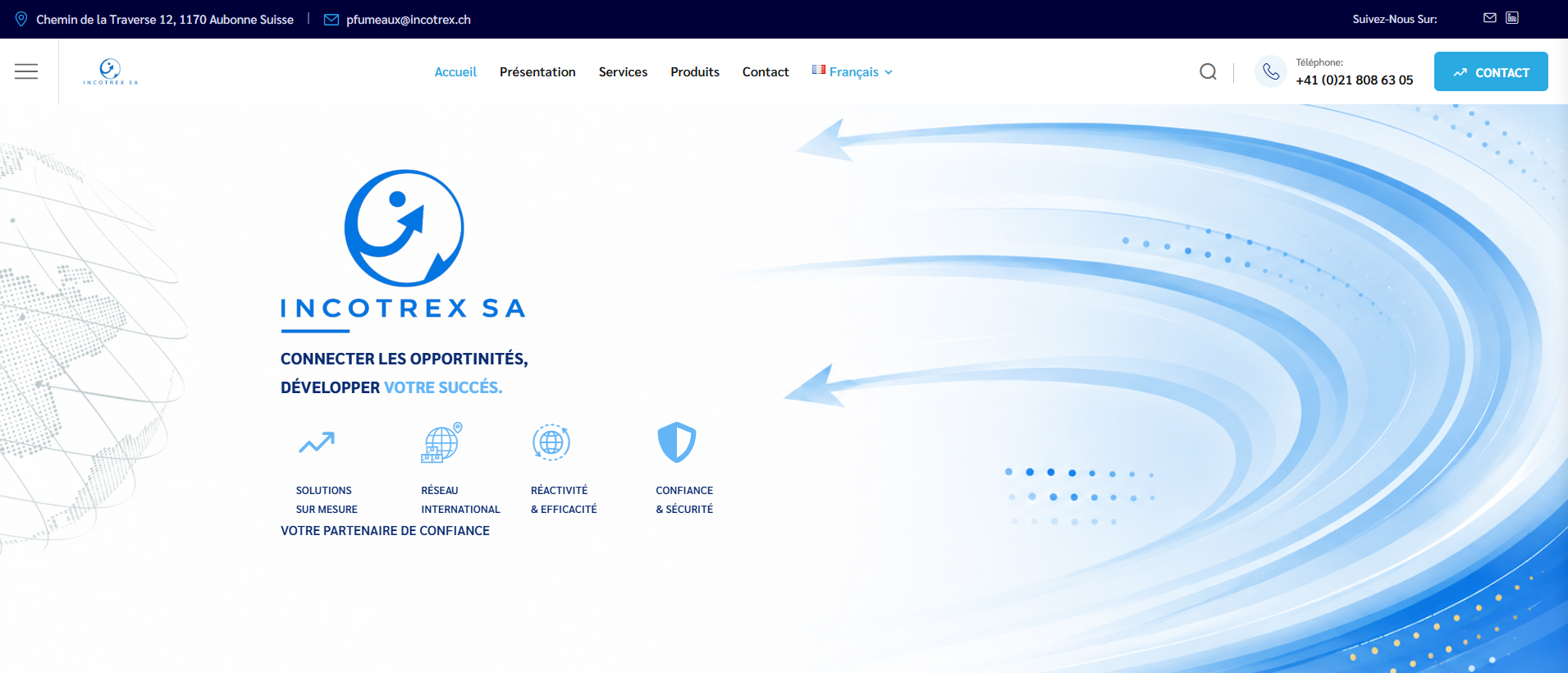Image resolution: width=1568 pixels, height=673 pixels.
Task: Click the blue CONTACT button
Action: coord(1491,71)
